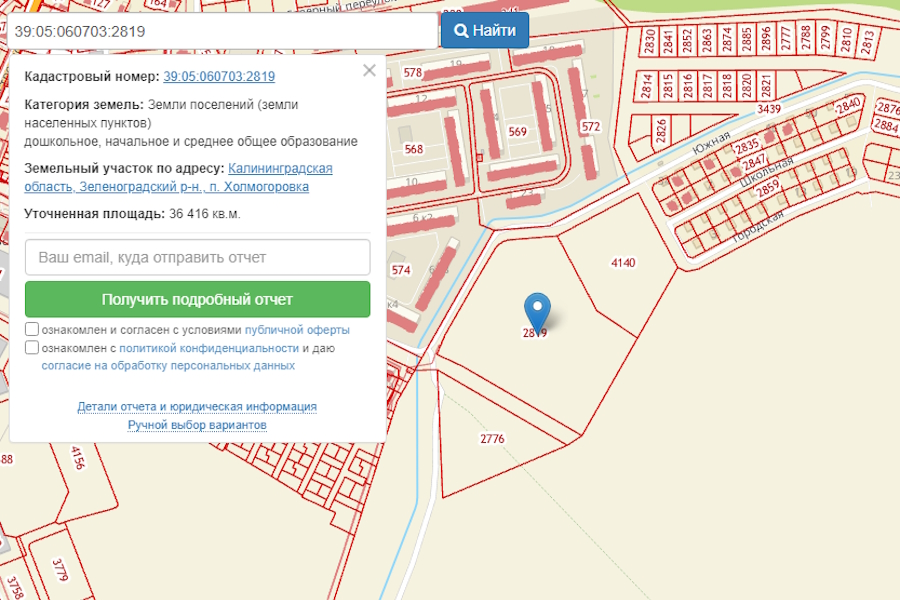Open Детали отчета и юридическая информация
The width and height of the screenshot is (900, 600).
(197, 407)
